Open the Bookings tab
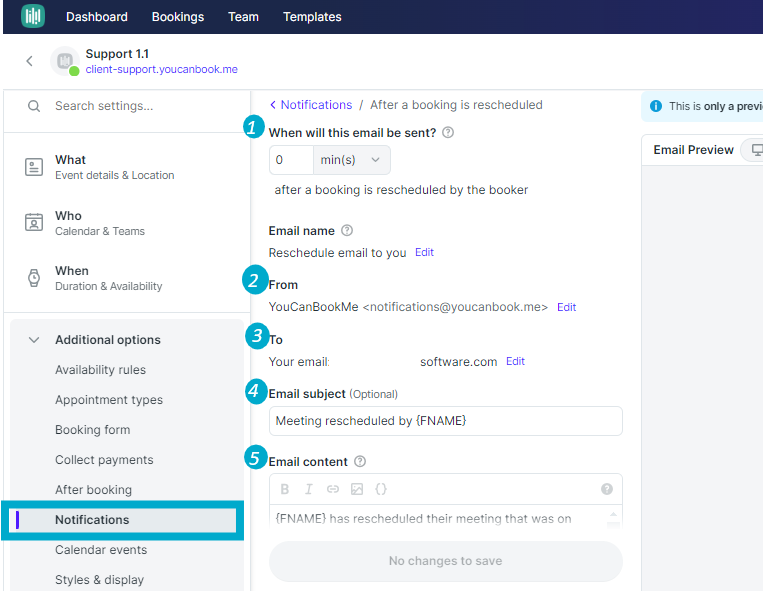Image resolution: width=763 pixels, height=591 pixels. pyautogui.click(x=178, y=17)
